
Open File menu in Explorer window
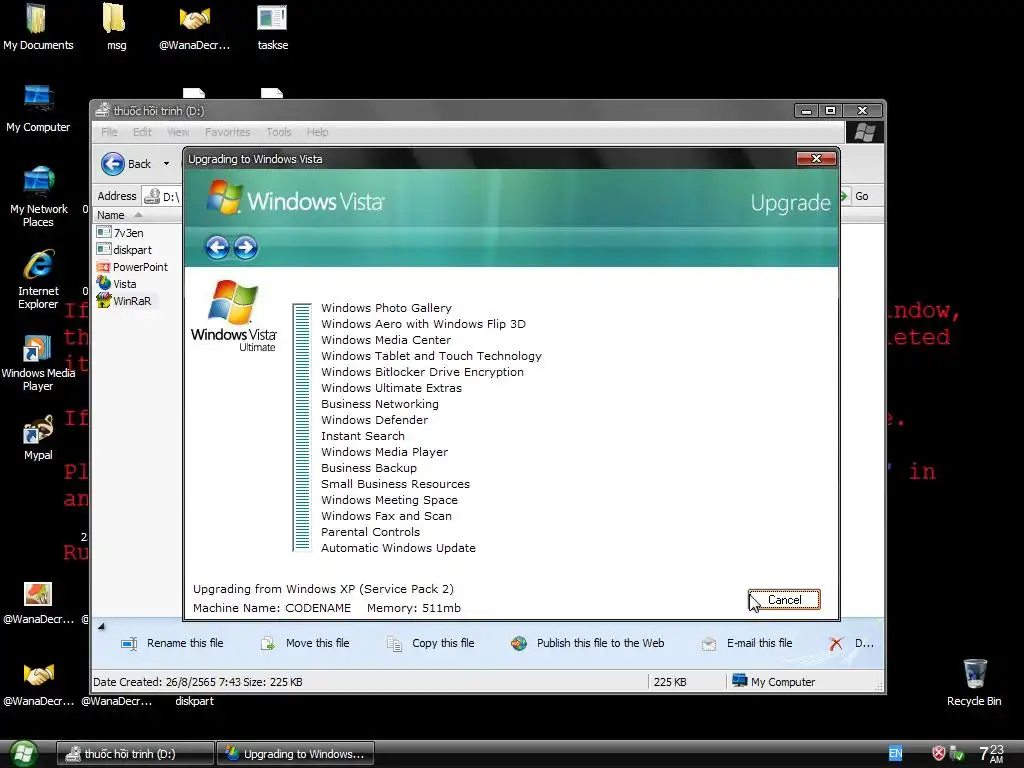coord(109,132)
